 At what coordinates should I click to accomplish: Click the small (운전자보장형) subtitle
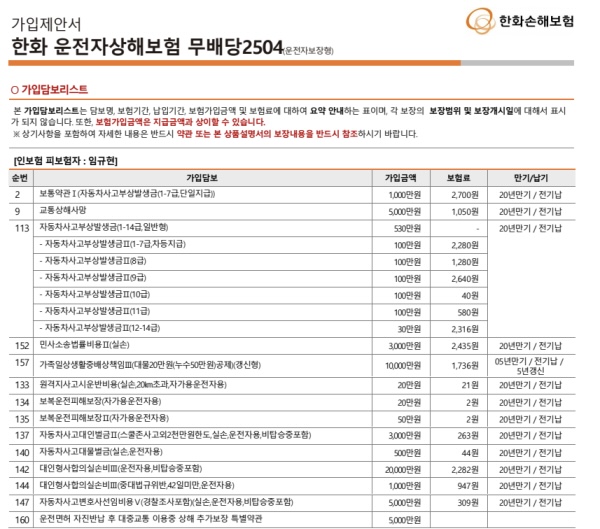pyautogui.click(x=308, y=51)
